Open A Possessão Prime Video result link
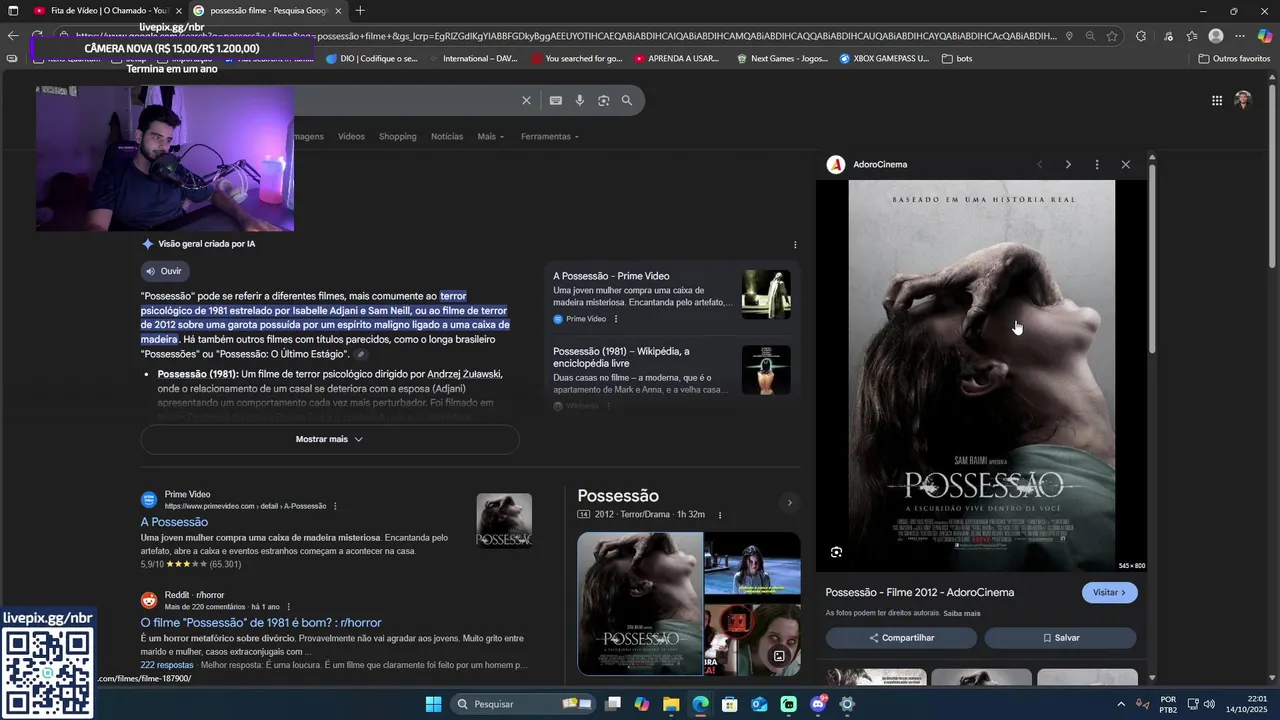This screenshot has height=720, width=1280. tap(174, 522)
